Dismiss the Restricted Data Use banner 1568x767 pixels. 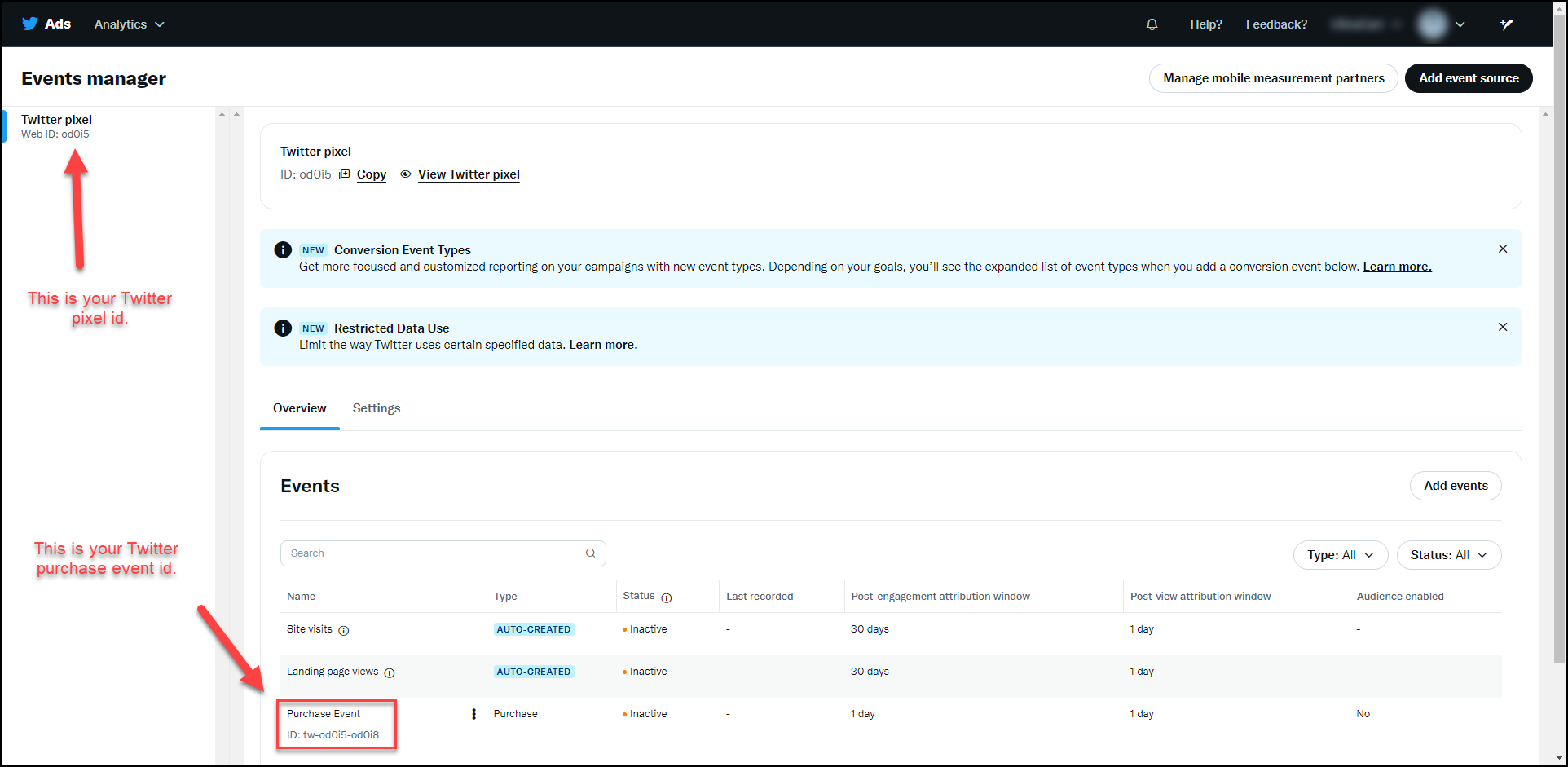coord(1503,327)
